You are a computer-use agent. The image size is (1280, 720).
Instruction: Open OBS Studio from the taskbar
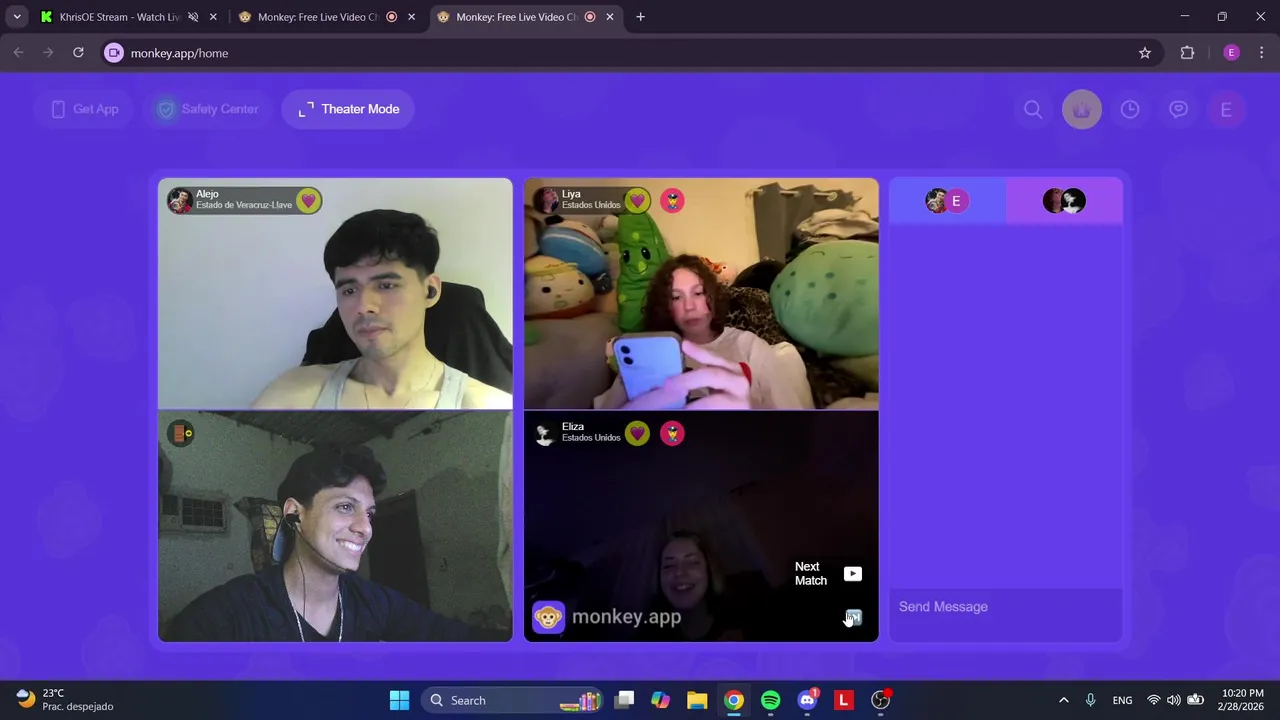coord(881,700)
